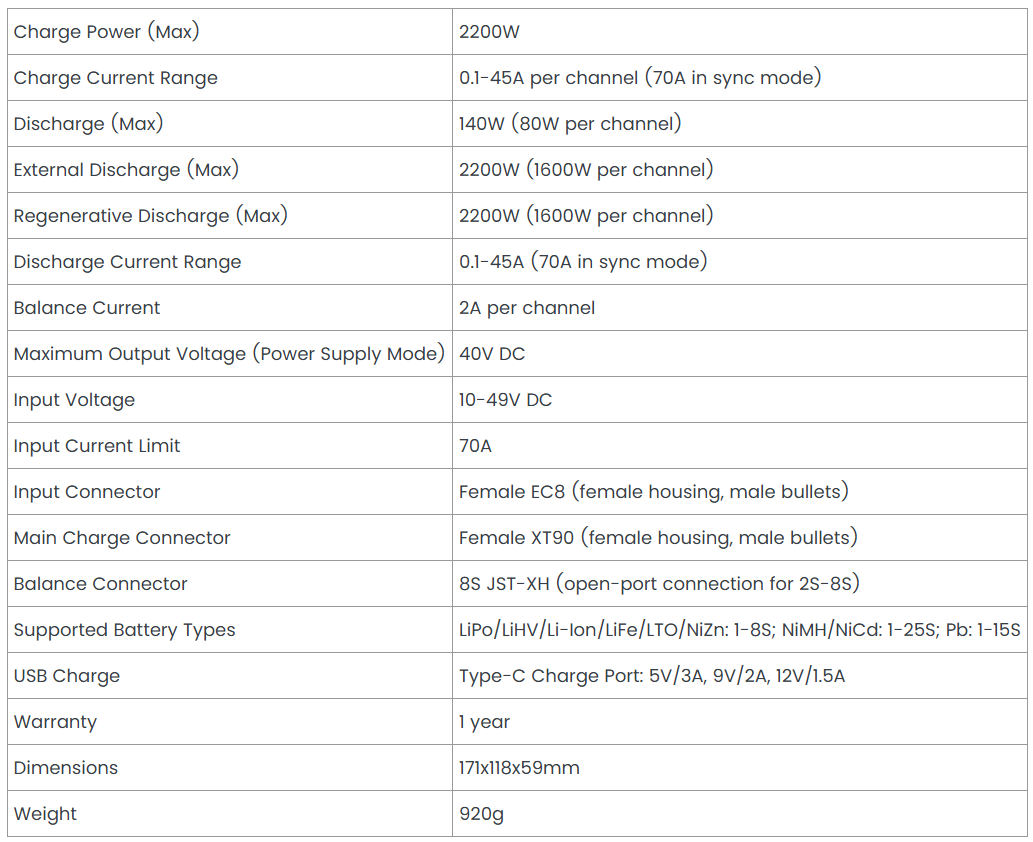Viewport: 1033px width, 842px height.
Task: Click the LiPo/LiHV battery types list
Action: coord(739,631)
